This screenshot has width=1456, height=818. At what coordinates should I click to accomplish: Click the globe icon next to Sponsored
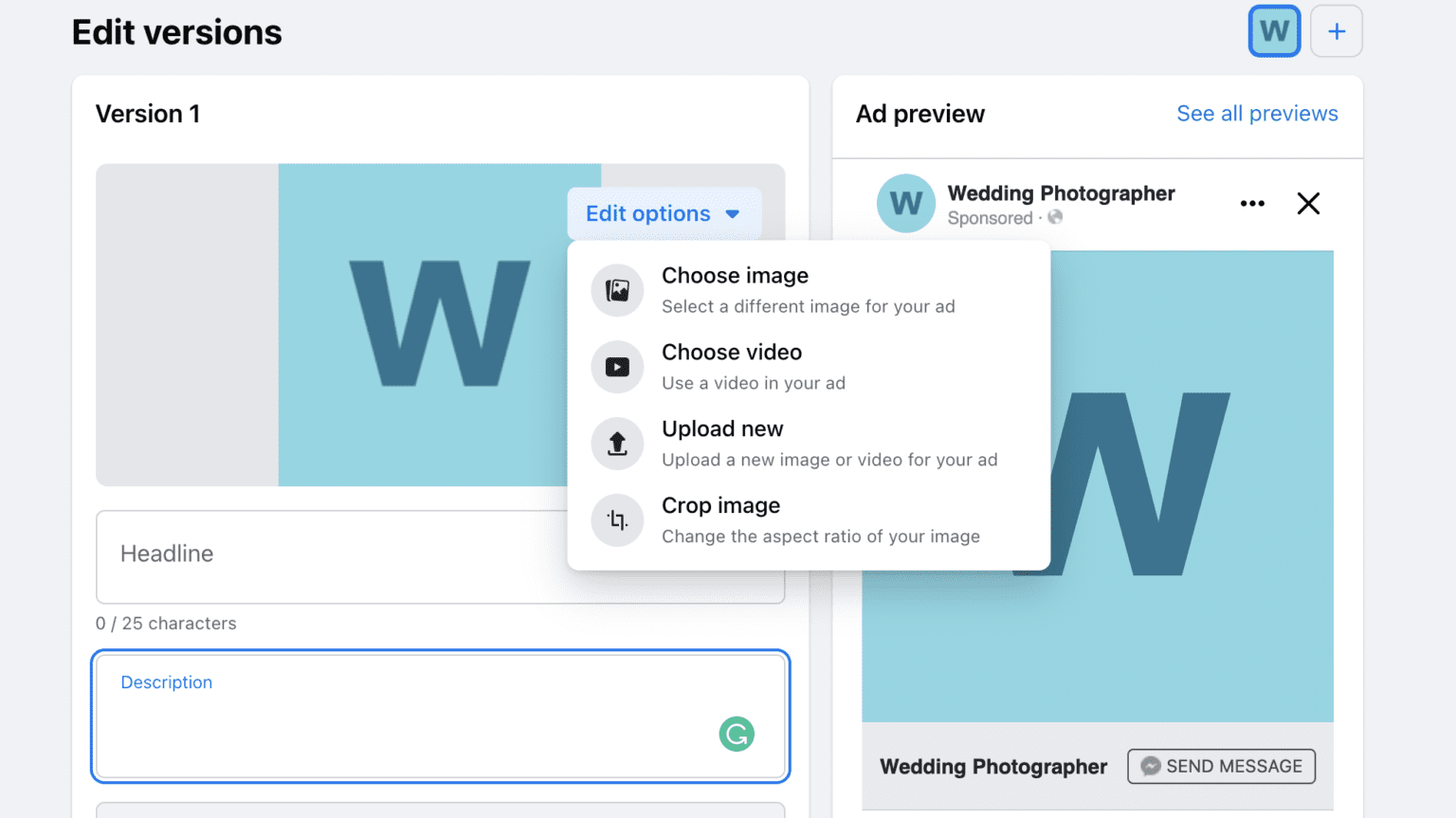[1055, 217]
